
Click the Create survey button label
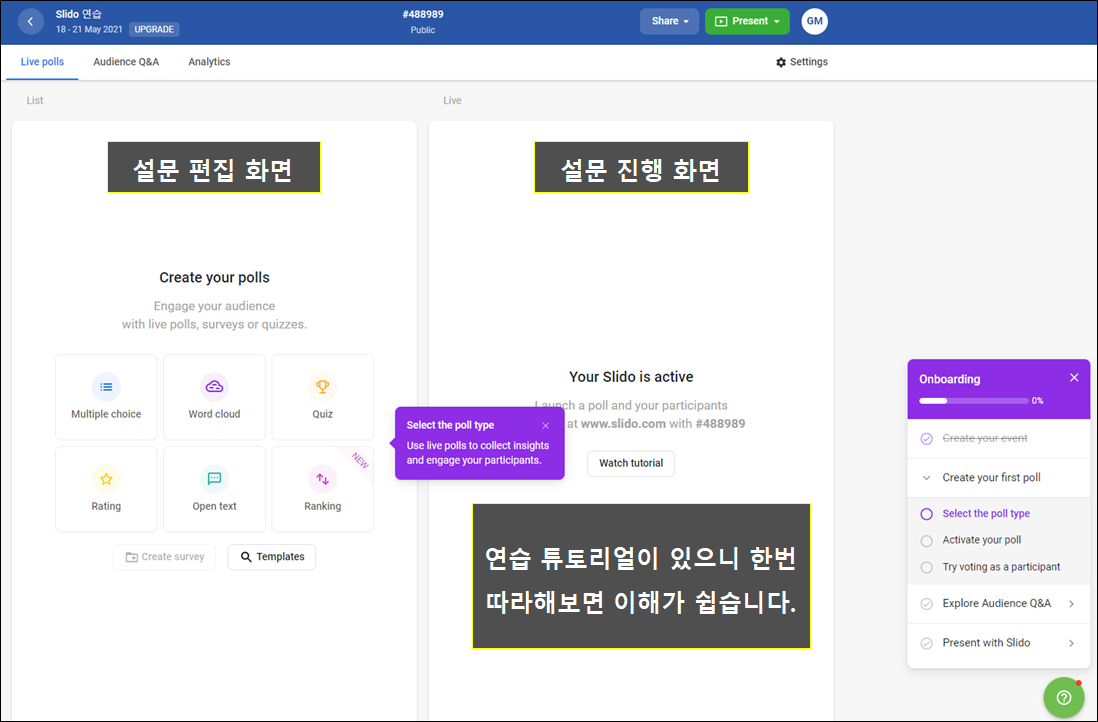click(x=173, y=557)
